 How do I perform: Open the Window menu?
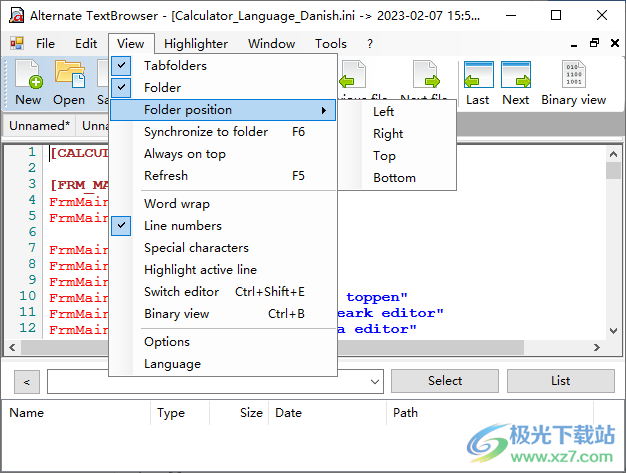[x=271, y=44]
